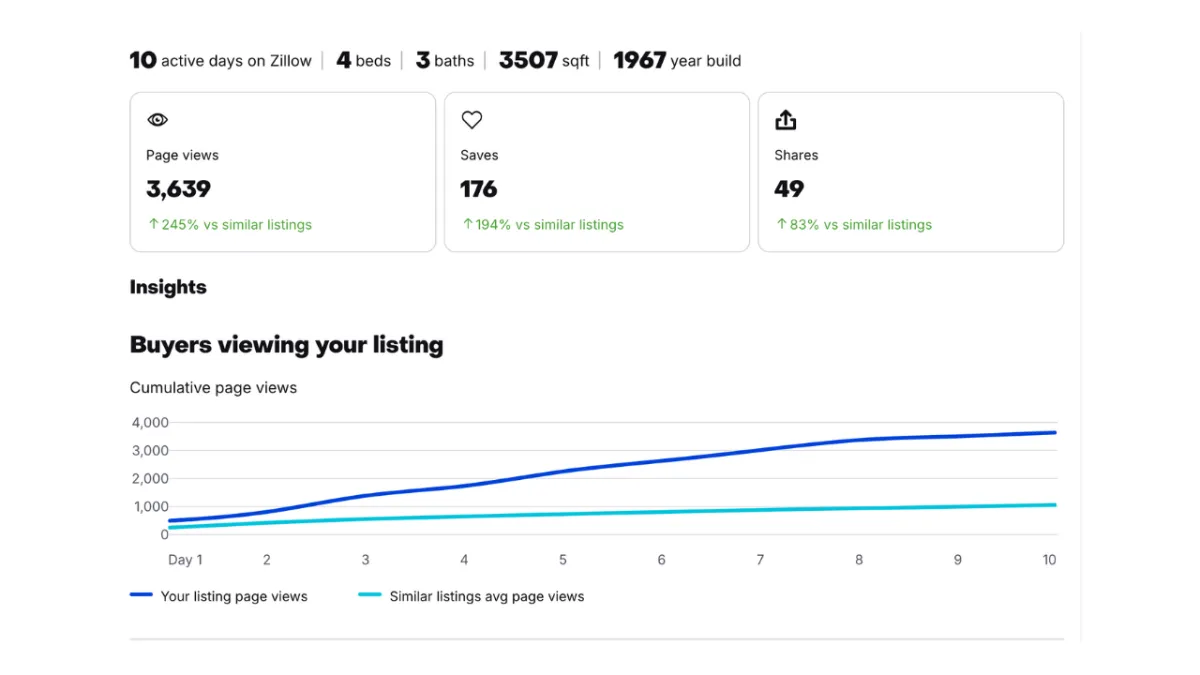The image size is (1200, 675).
Task: Click the 4,000 y-axis label
Action: tap(150, 422)
